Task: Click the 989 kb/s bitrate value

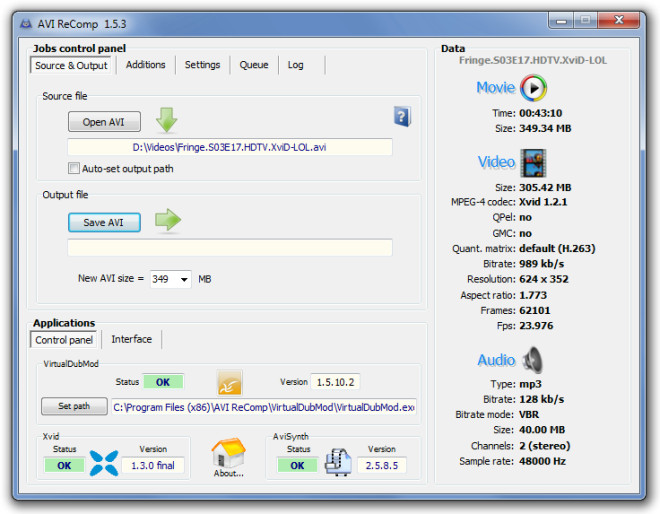Action: (x=542, y=264)
